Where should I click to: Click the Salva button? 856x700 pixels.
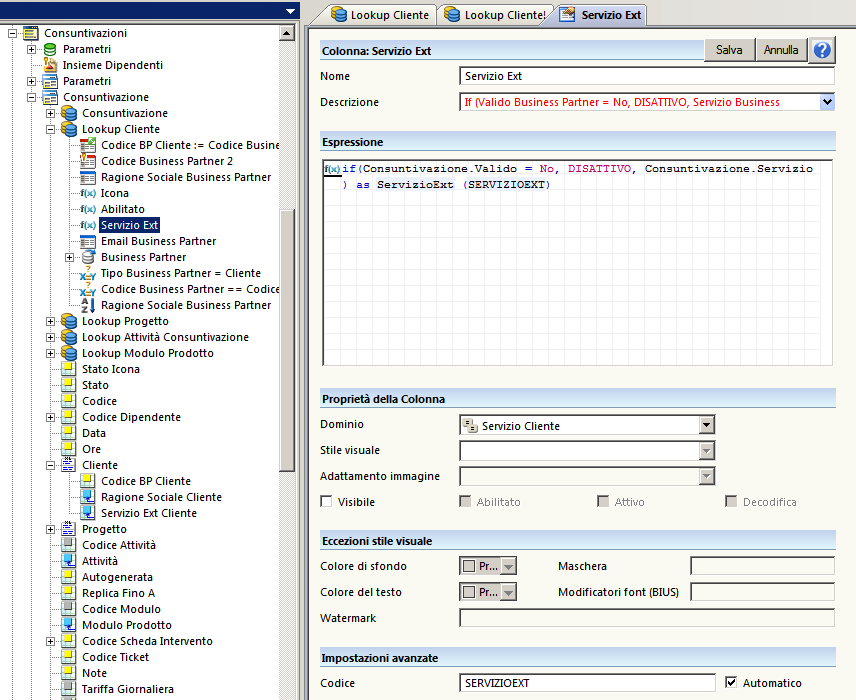729,50
